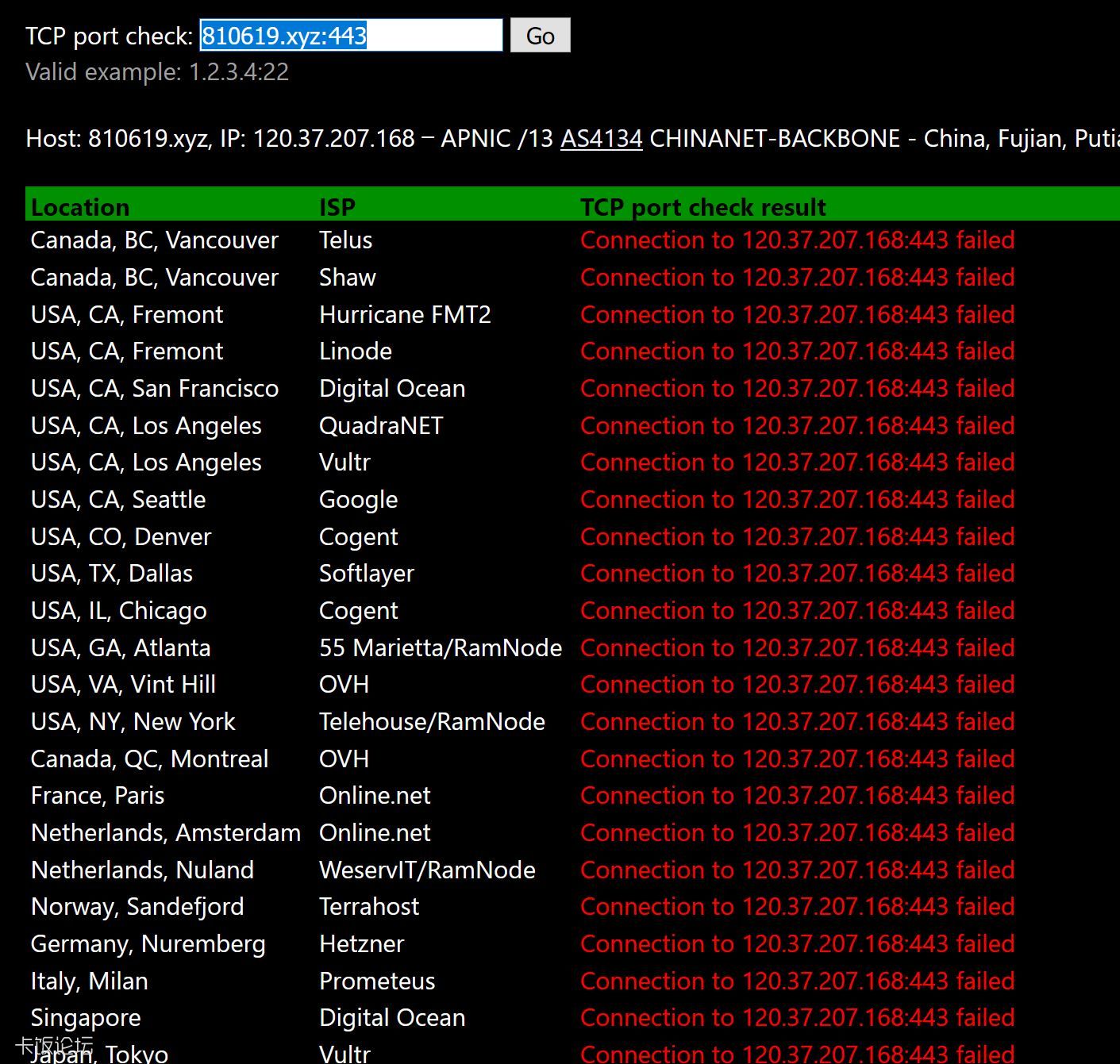Select the Shaw ISP cell
1120x1064 pixels.
pos(348,278)
